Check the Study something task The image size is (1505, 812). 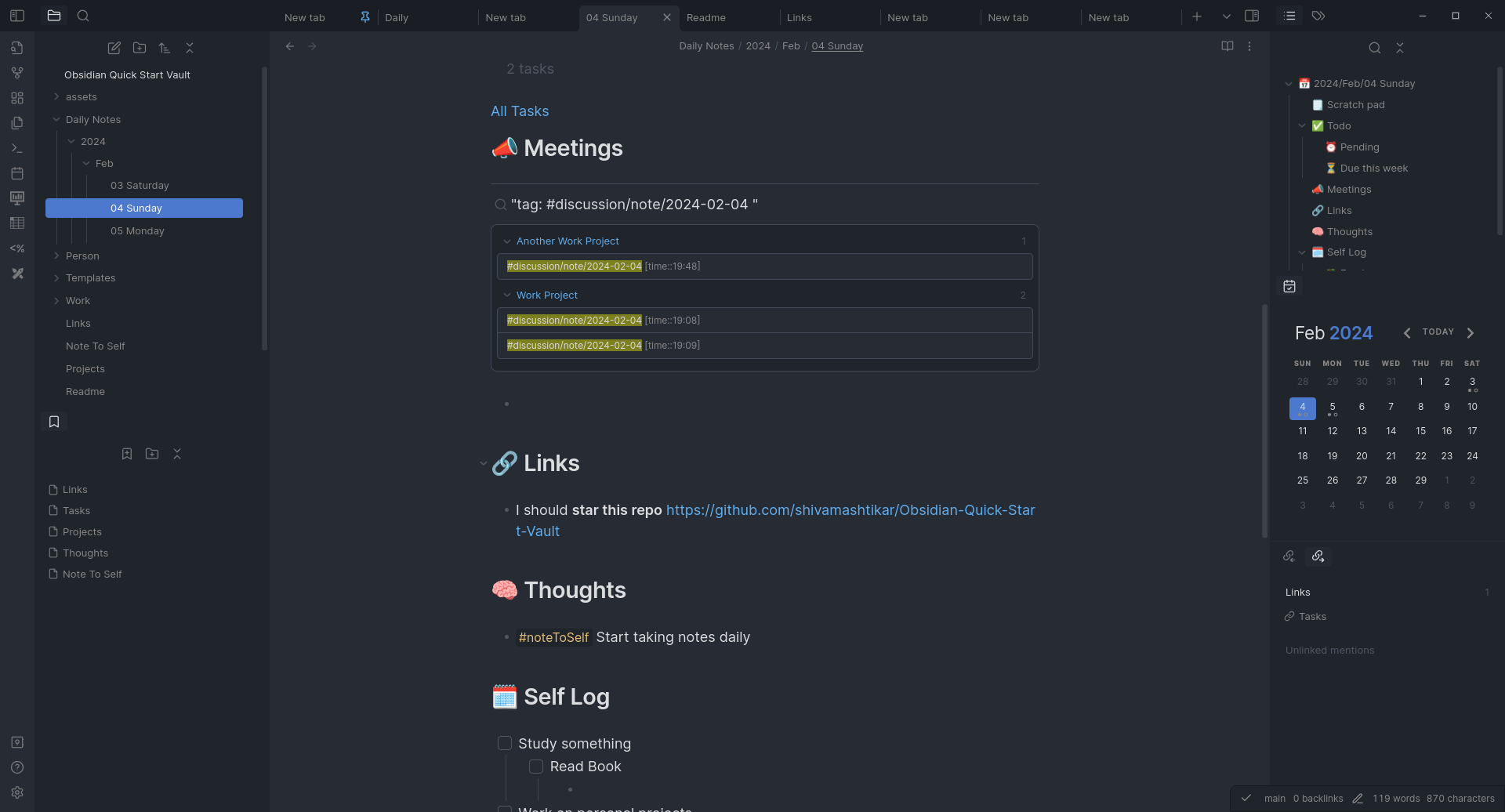505,743
